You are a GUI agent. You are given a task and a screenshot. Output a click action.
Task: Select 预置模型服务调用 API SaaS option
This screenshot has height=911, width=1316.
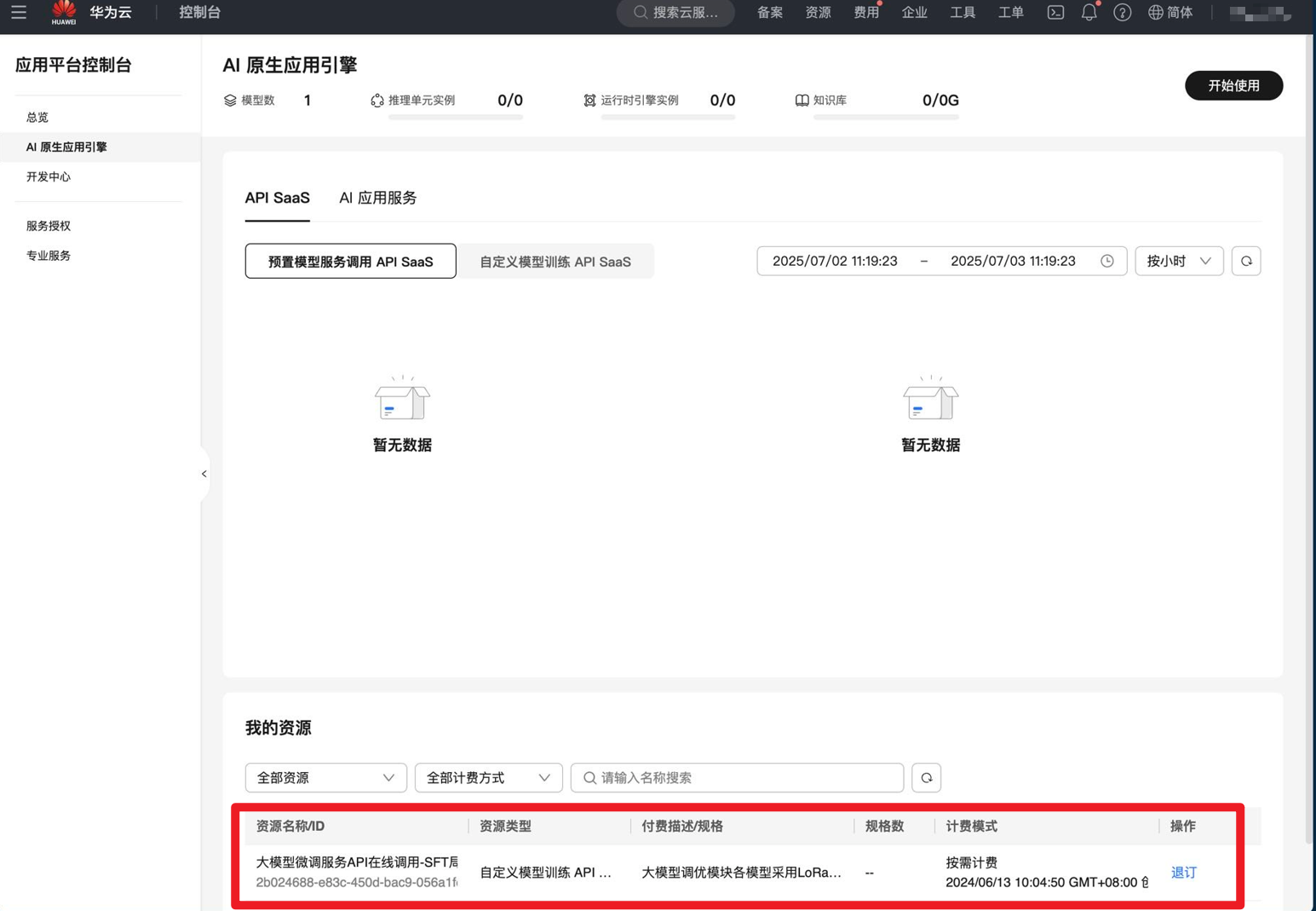pos(350,262)
